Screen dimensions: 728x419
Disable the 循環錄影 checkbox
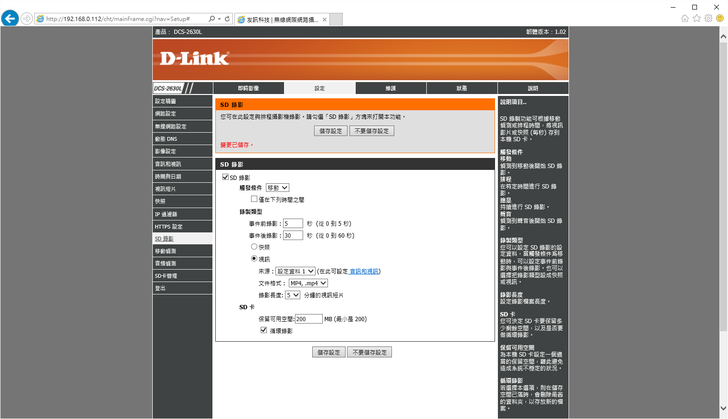[249, 328]
